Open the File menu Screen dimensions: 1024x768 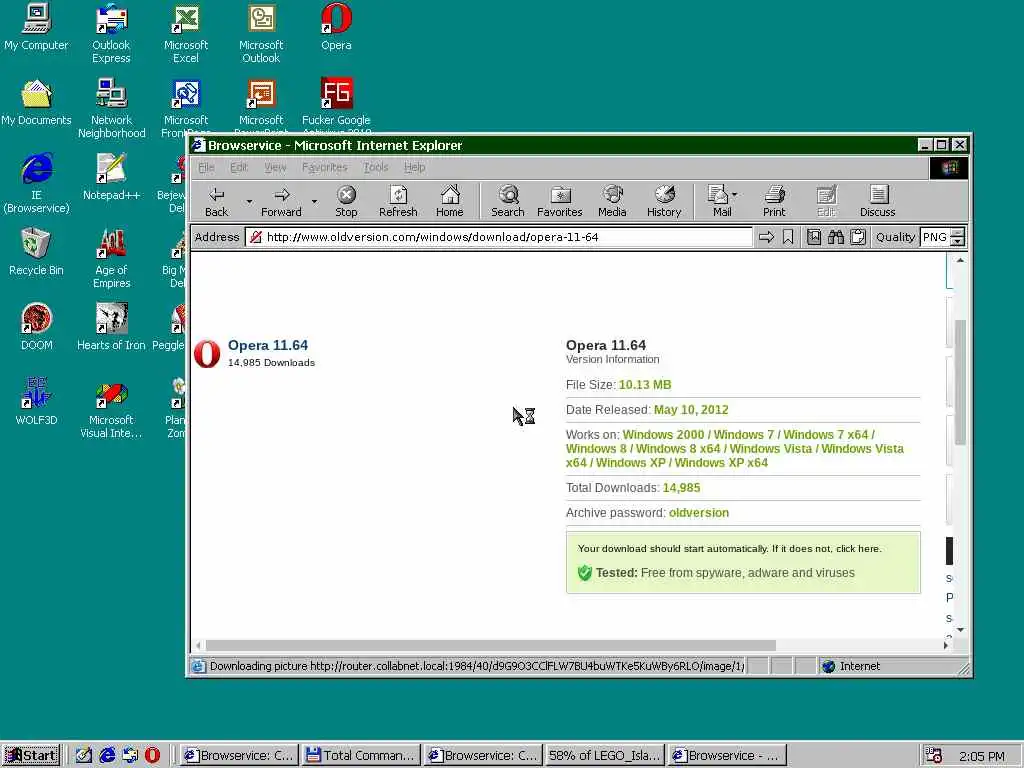206,167
